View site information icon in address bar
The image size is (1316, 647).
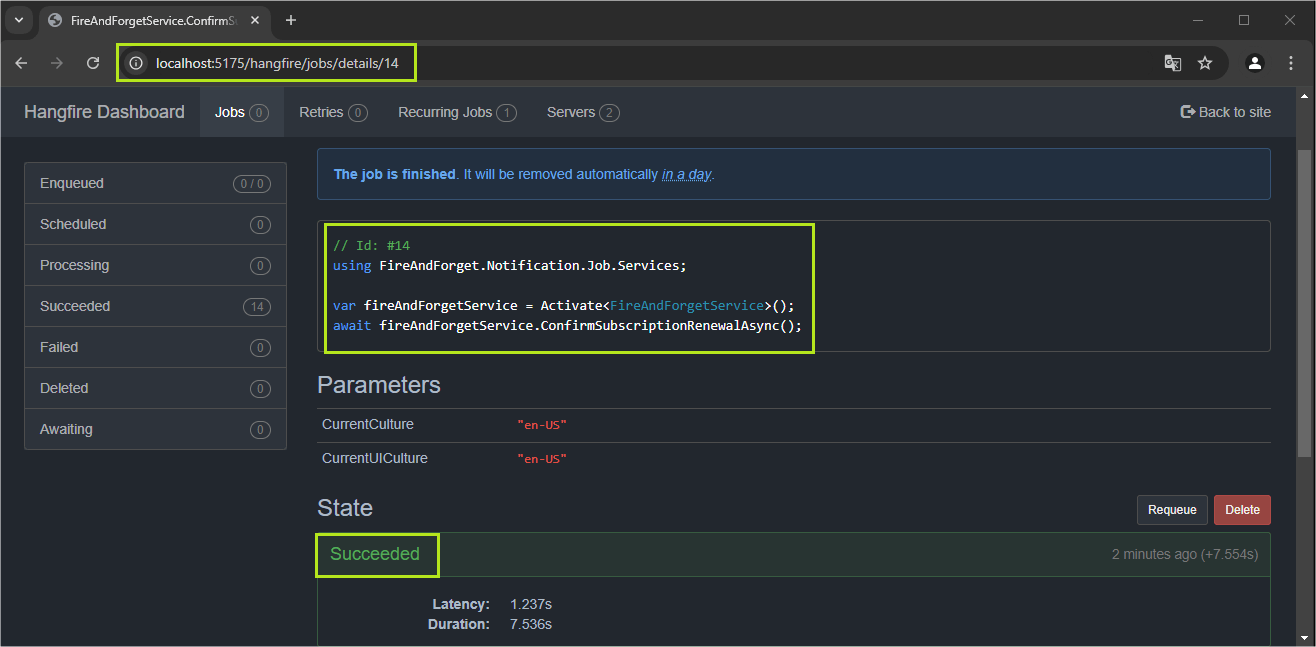click(136, 63)
